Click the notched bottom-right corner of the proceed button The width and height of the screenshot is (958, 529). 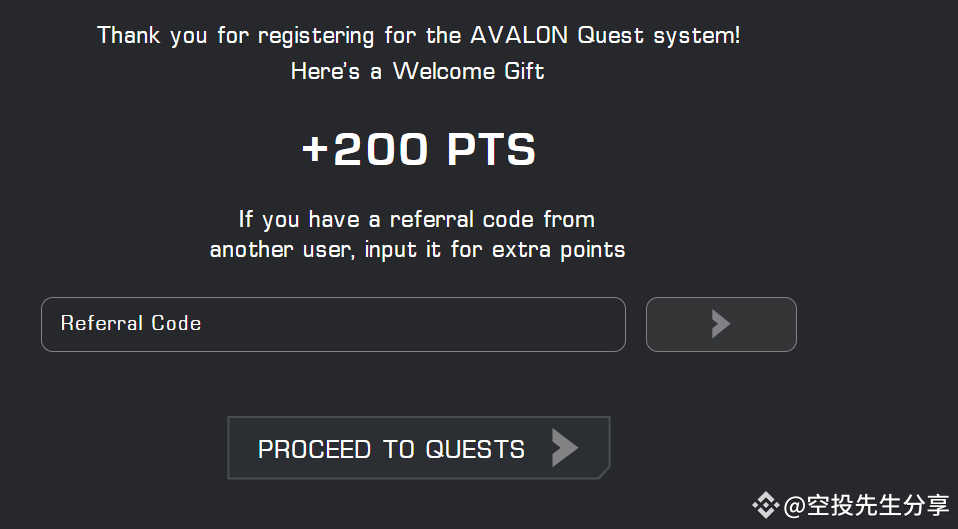click(x=604, y=472)
